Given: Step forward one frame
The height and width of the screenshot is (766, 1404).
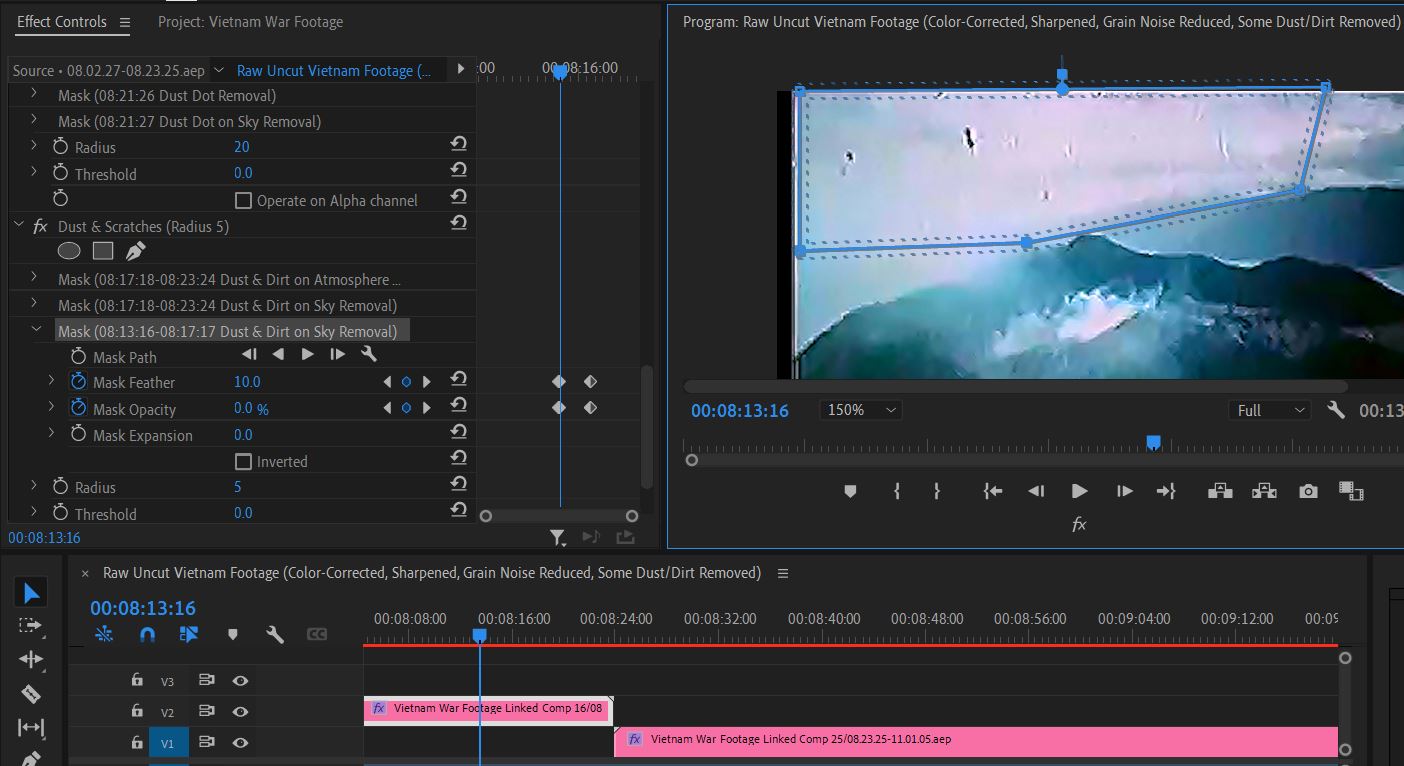Looking at the screenshot, I should coord(1125,491).
